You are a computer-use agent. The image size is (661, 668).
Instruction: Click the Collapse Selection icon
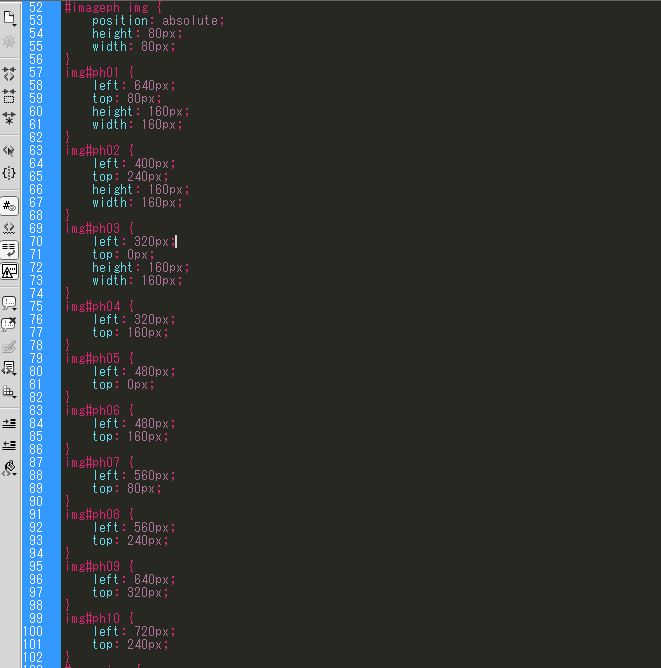[9, 96]
